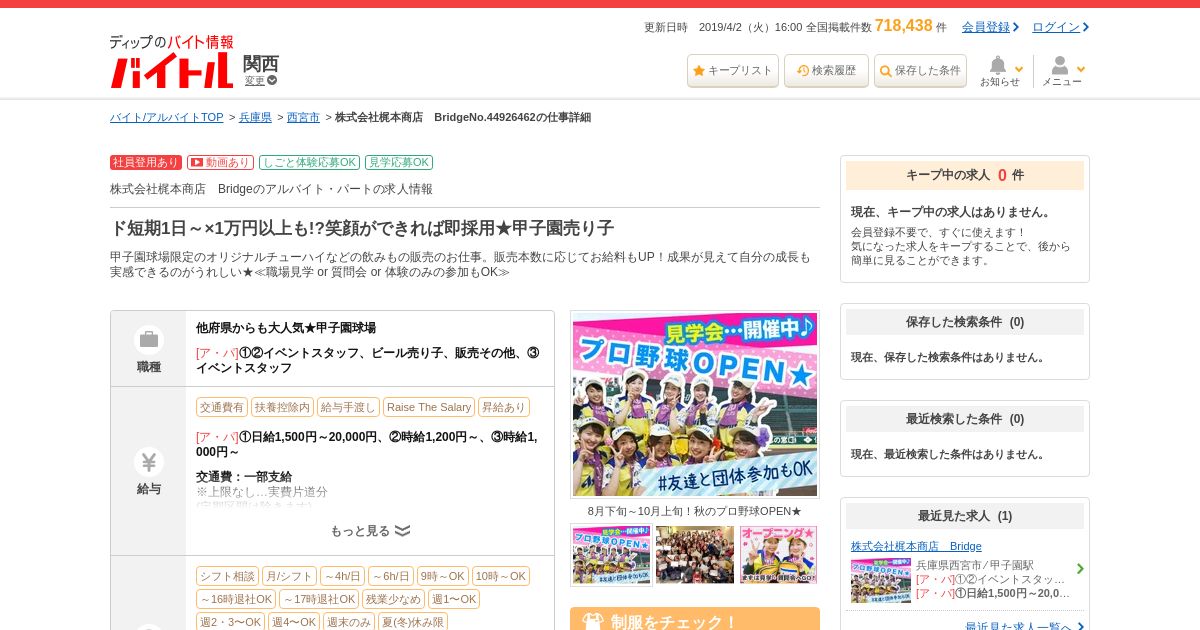Open the お知らせ bell notifications

[1000, 71]
